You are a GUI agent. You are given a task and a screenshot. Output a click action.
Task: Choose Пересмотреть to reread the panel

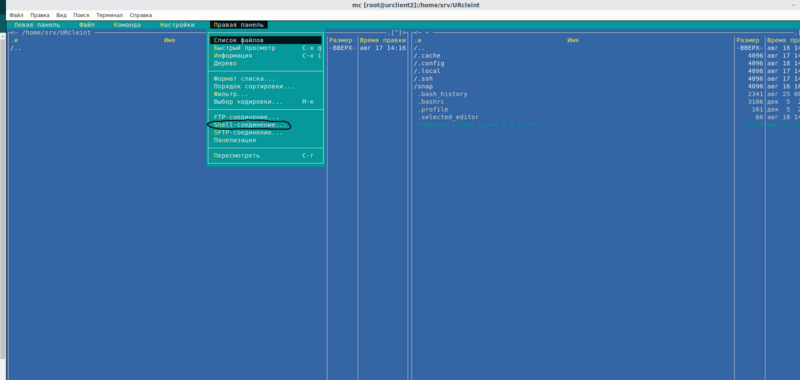click(266, 156)
